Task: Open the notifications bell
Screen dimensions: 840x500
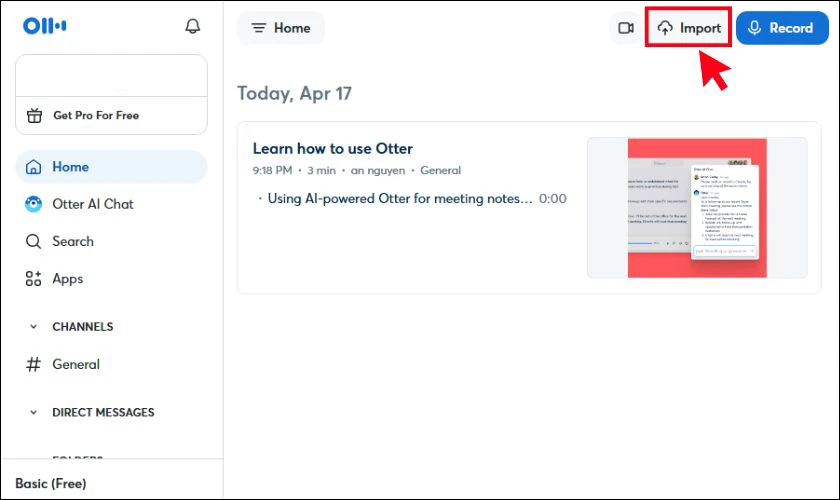Action: [192, 26]
